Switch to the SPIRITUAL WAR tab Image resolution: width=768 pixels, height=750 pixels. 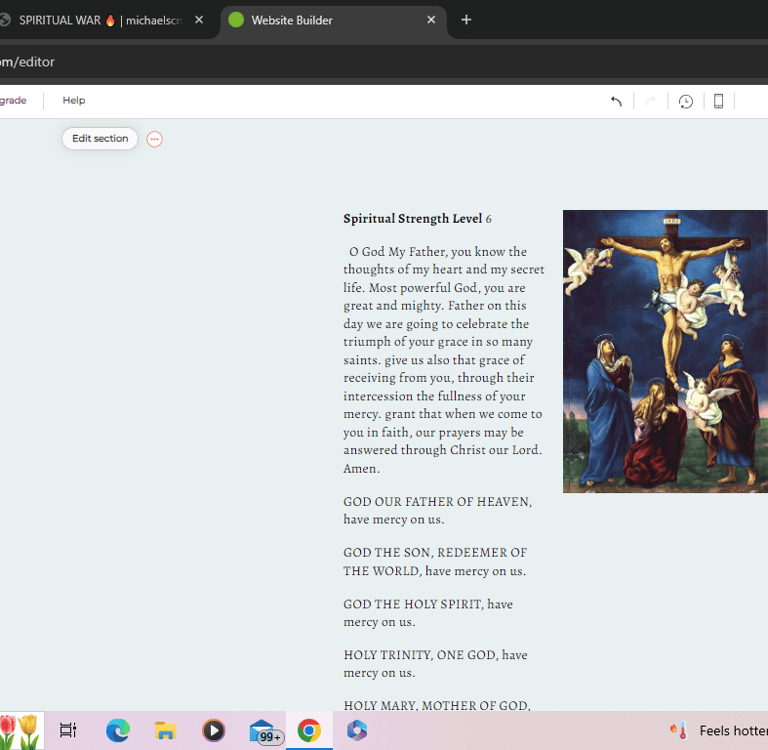100,20
